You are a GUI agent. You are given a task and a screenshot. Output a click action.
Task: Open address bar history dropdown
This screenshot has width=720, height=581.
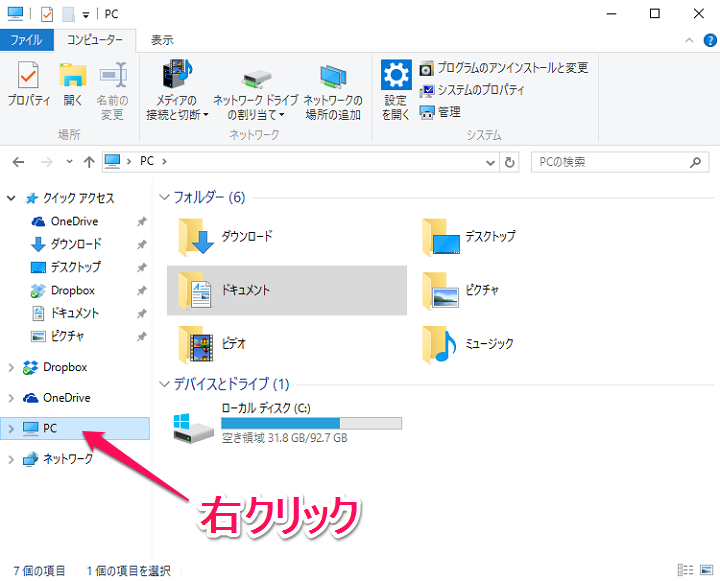coord(490,162)
